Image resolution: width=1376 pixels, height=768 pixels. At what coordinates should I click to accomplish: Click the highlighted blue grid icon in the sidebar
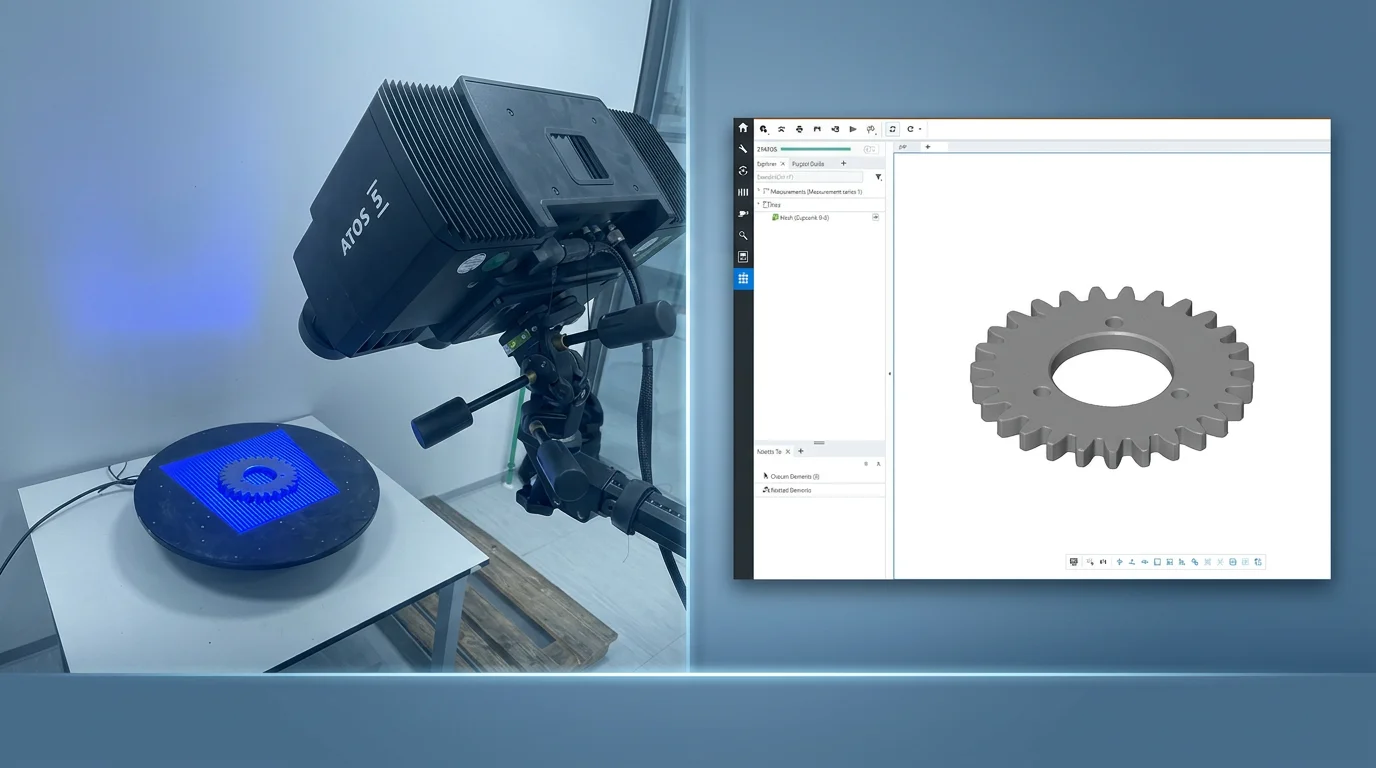point(743,279)
